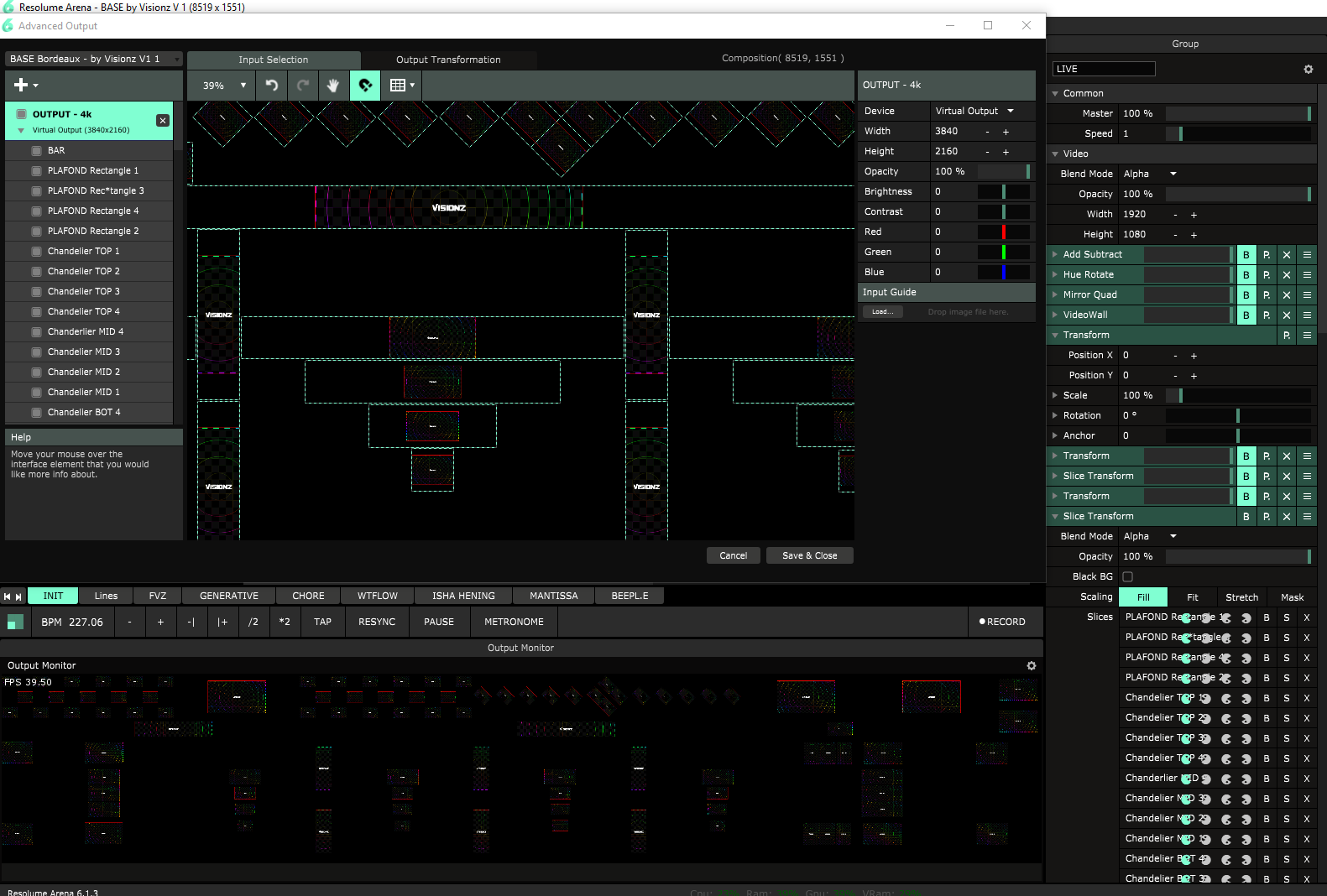Toggle the BAR slice checkbox
The height and width of the screenshot is (896, 1327).
coord(36,151)
